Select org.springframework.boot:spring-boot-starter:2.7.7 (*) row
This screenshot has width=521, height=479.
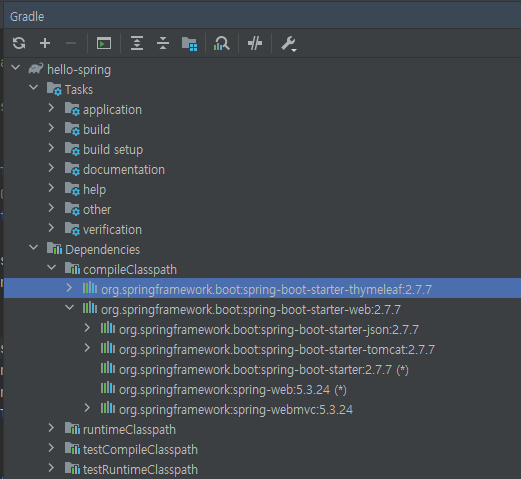point(262,370)
